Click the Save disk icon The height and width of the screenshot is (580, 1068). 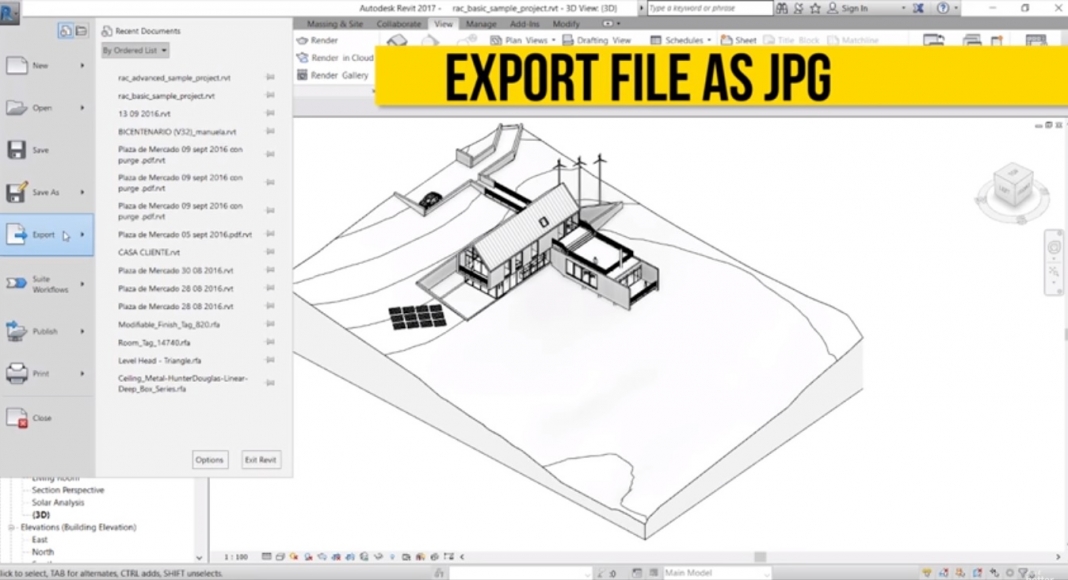[x=17, y=150]
